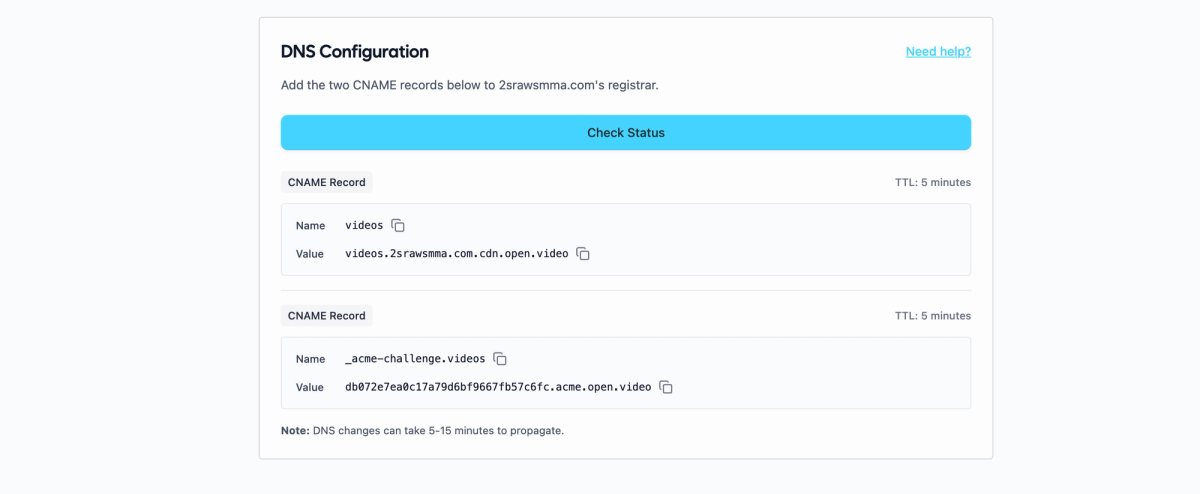Copy the acme.open.video value string
The height and width of the screenshot is (494, 1200).
pyautogui.click(x=666, y=387)
